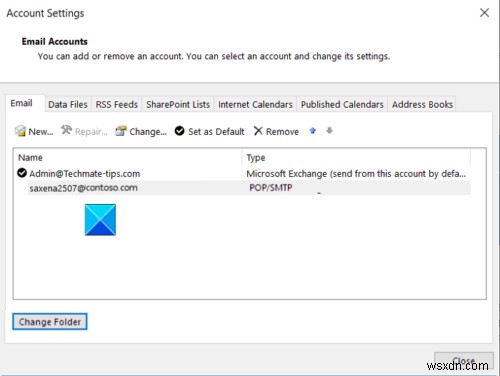Close the Account Settings dialog with X
The width and height of the screenshot is (500, 376).
pos(484,13)
